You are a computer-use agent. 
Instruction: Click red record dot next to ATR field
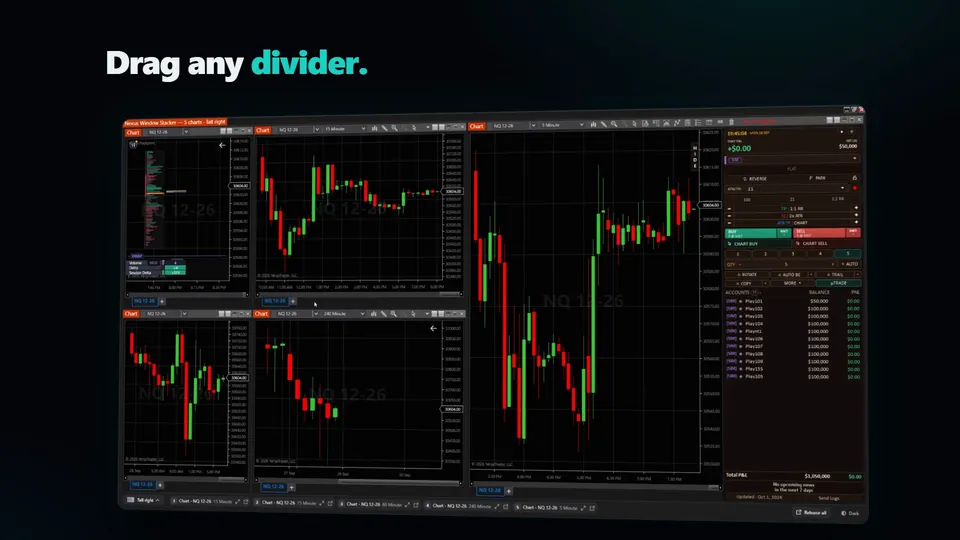tap(855, 189)
